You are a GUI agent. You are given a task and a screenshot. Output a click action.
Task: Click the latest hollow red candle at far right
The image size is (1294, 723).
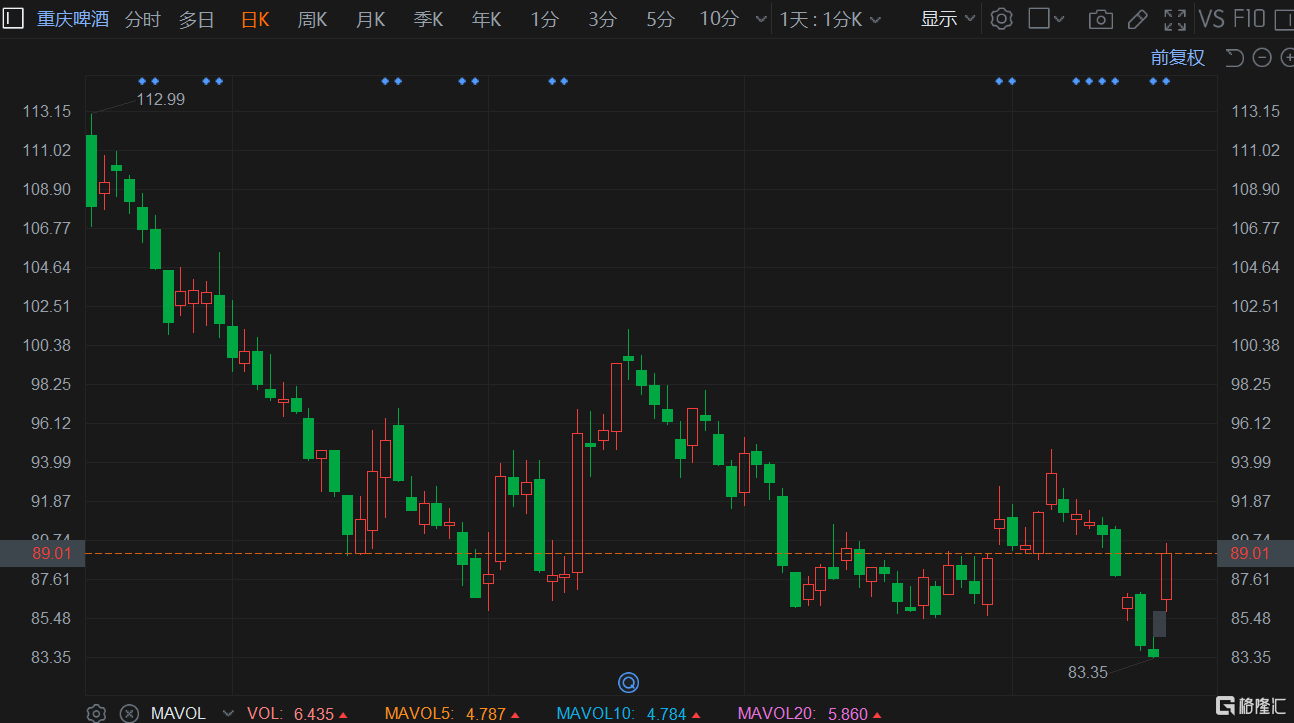pos(1166,576)
